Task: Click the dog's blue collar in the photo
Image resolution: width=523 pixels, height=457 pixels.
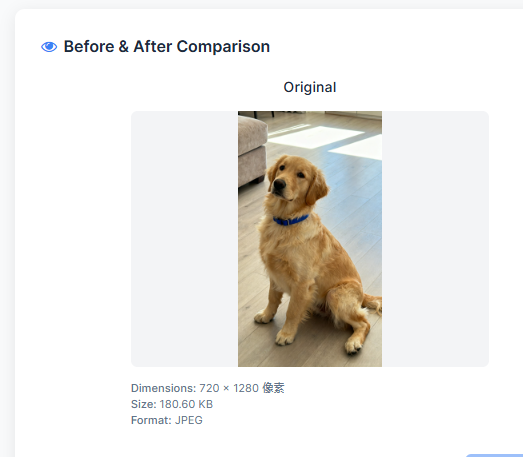Action: [x=291, y=220]
